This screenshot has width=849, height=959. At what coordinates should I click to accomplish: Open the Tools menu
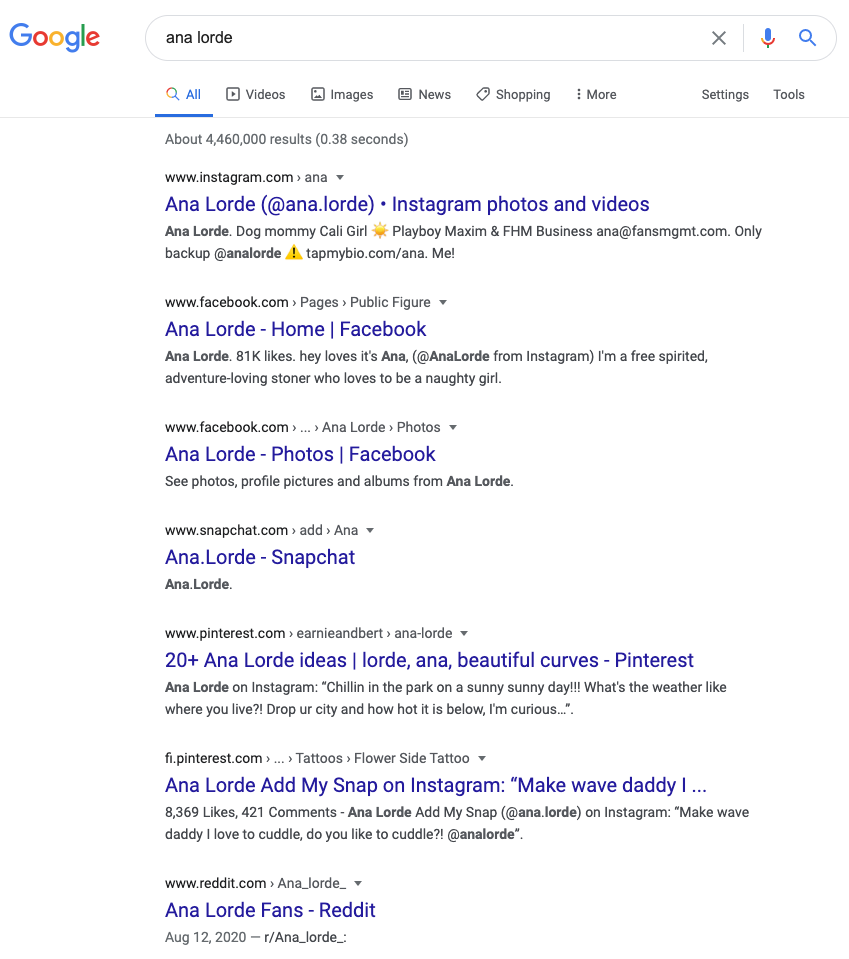pyautogui.click(x=789, y=93)
